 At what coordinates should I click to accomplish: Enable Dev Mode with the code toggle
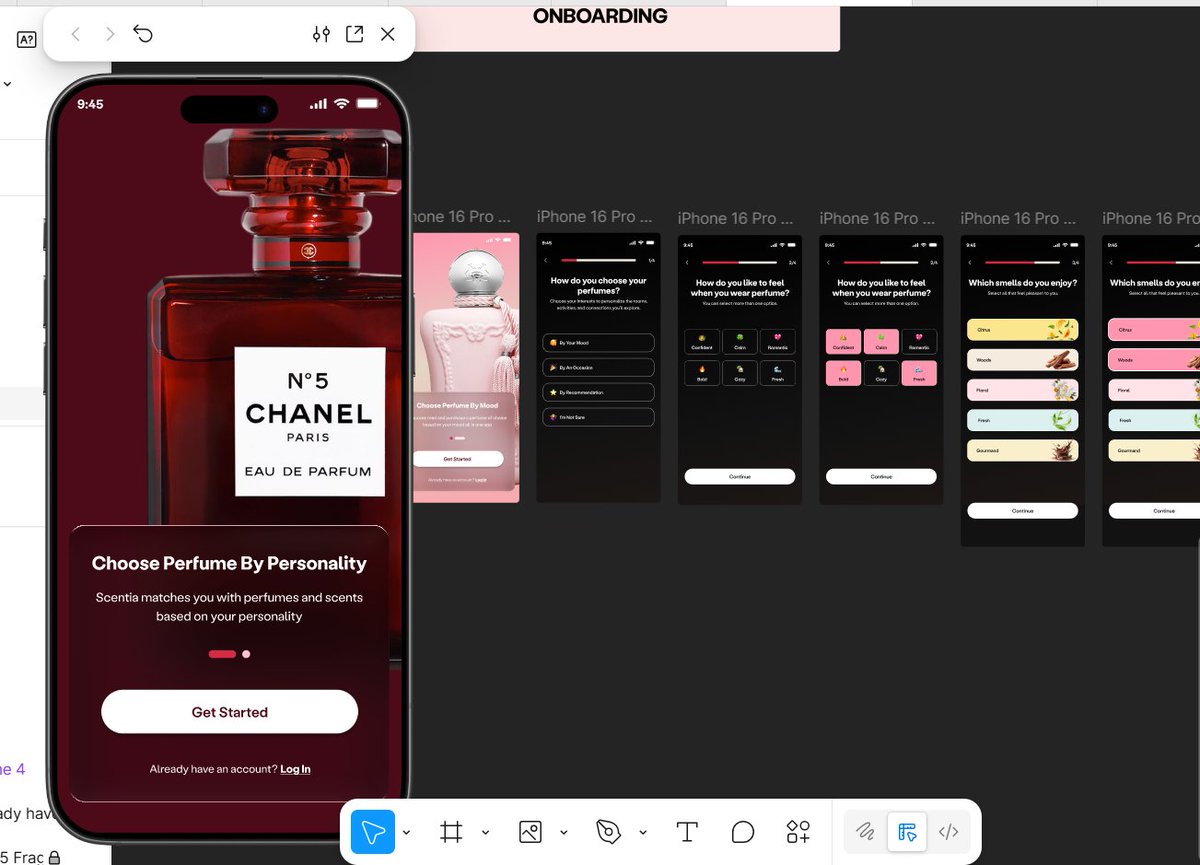948,831
